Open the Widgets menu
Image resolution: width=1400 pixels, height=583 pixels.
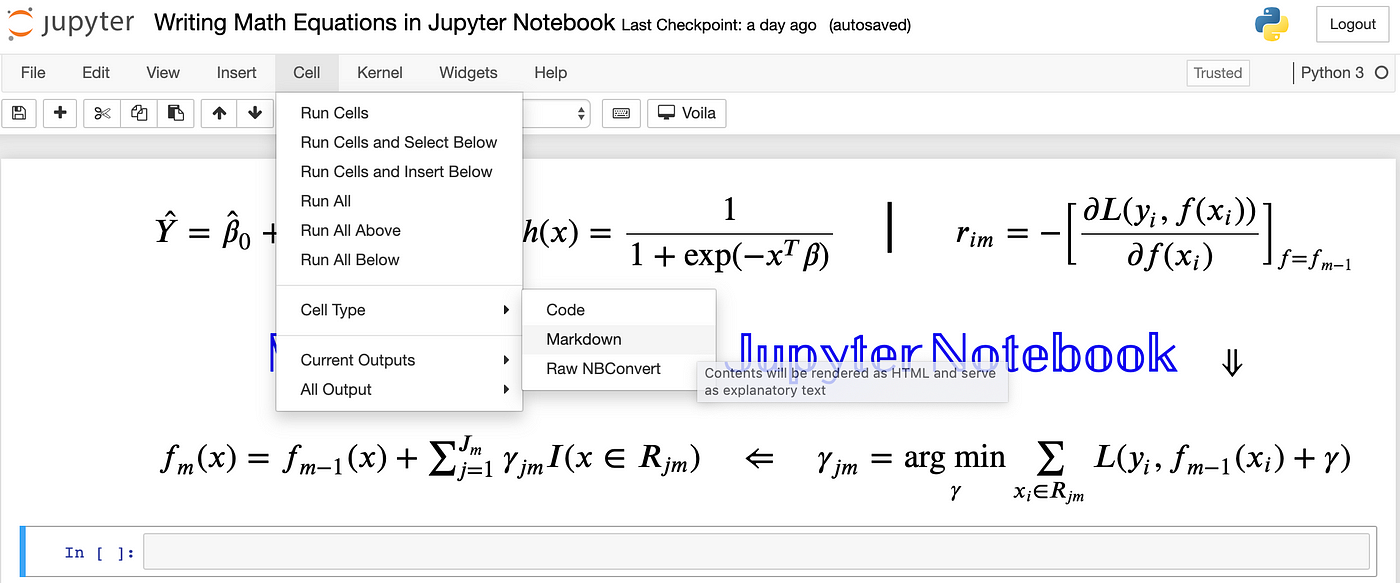[468, 72]
